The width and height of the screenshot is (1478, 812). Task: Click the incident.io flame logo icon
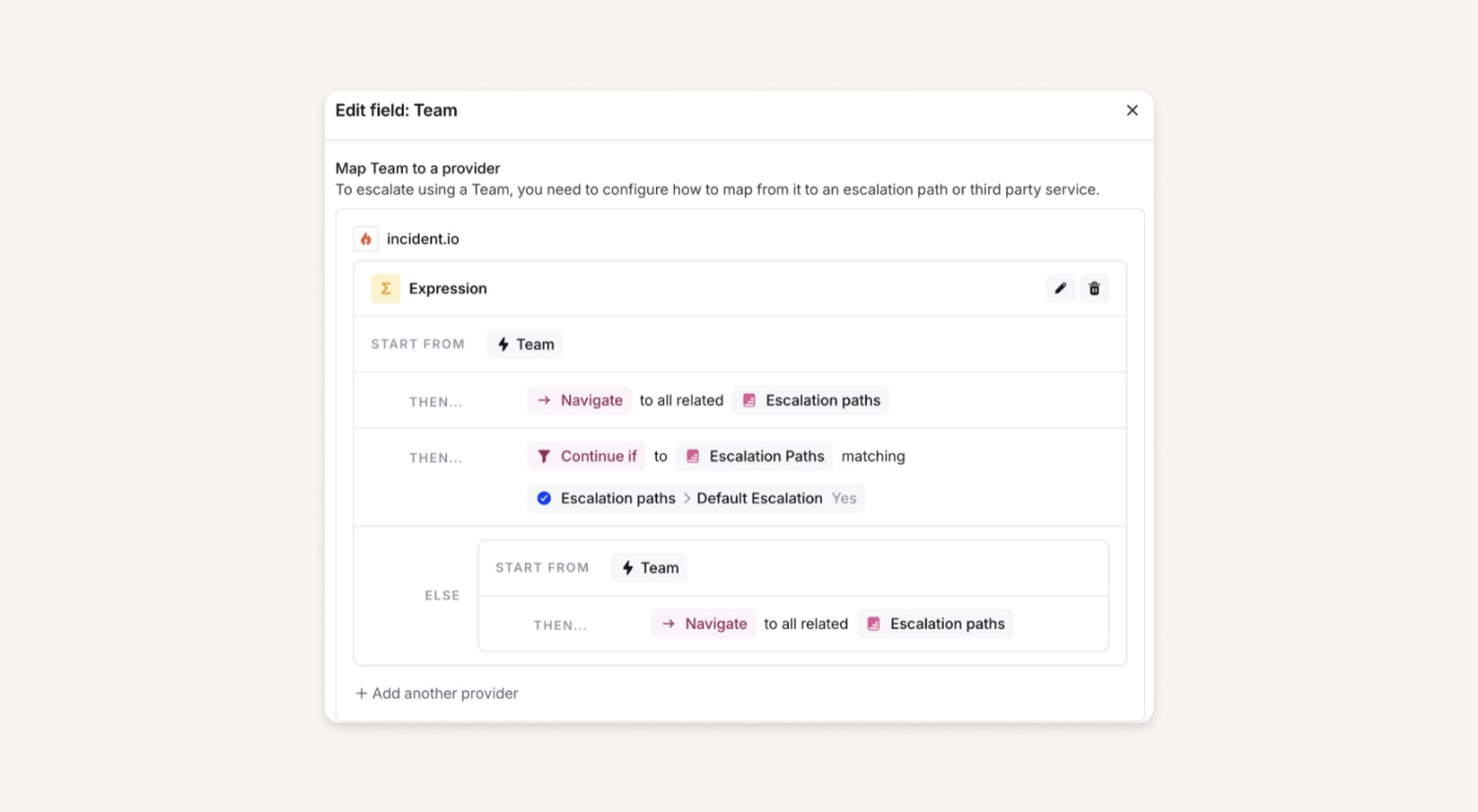tap(366, 239)
